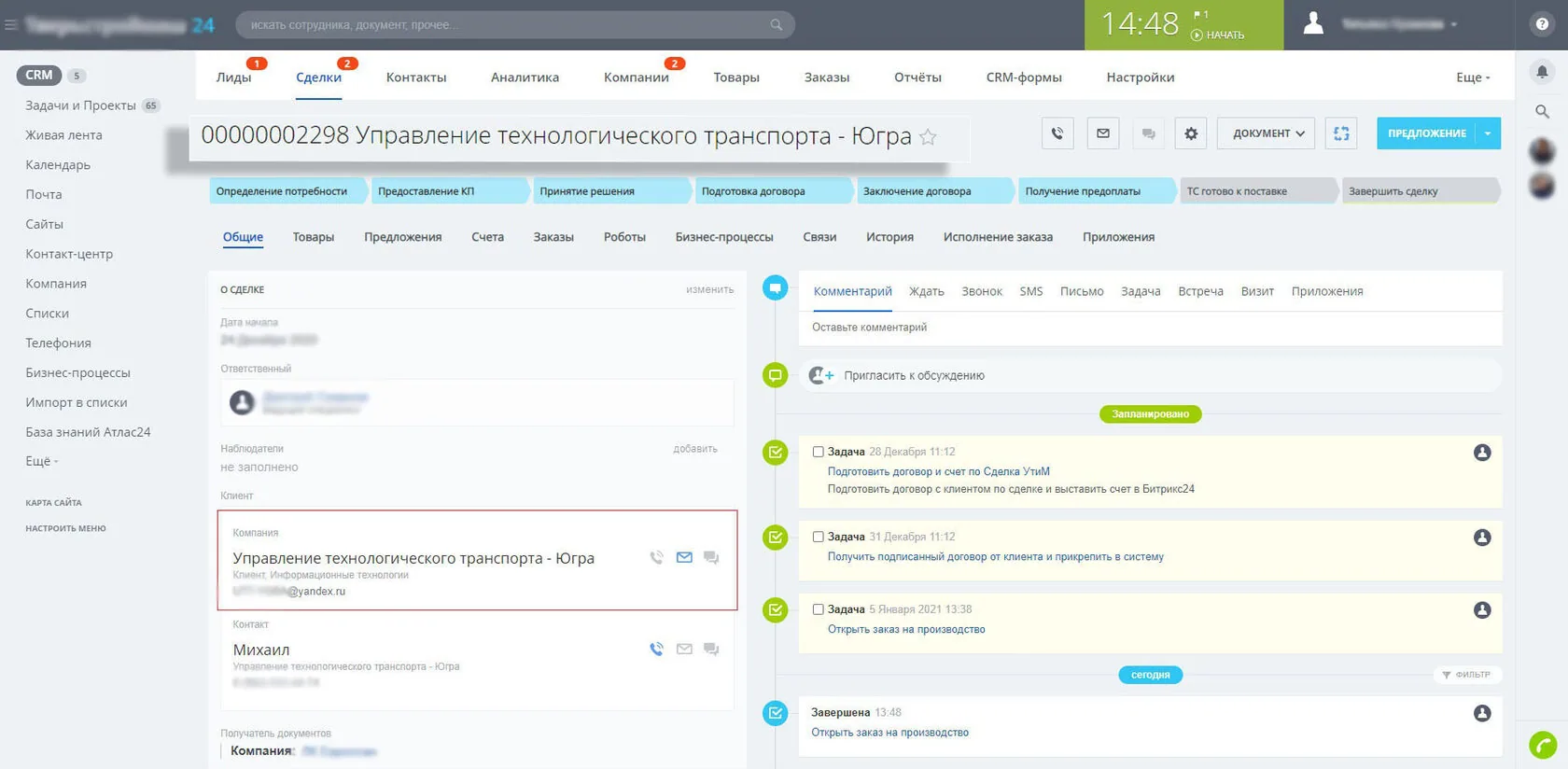
Task: Click НАЧАТЬ workday button
Action: 1218,35
